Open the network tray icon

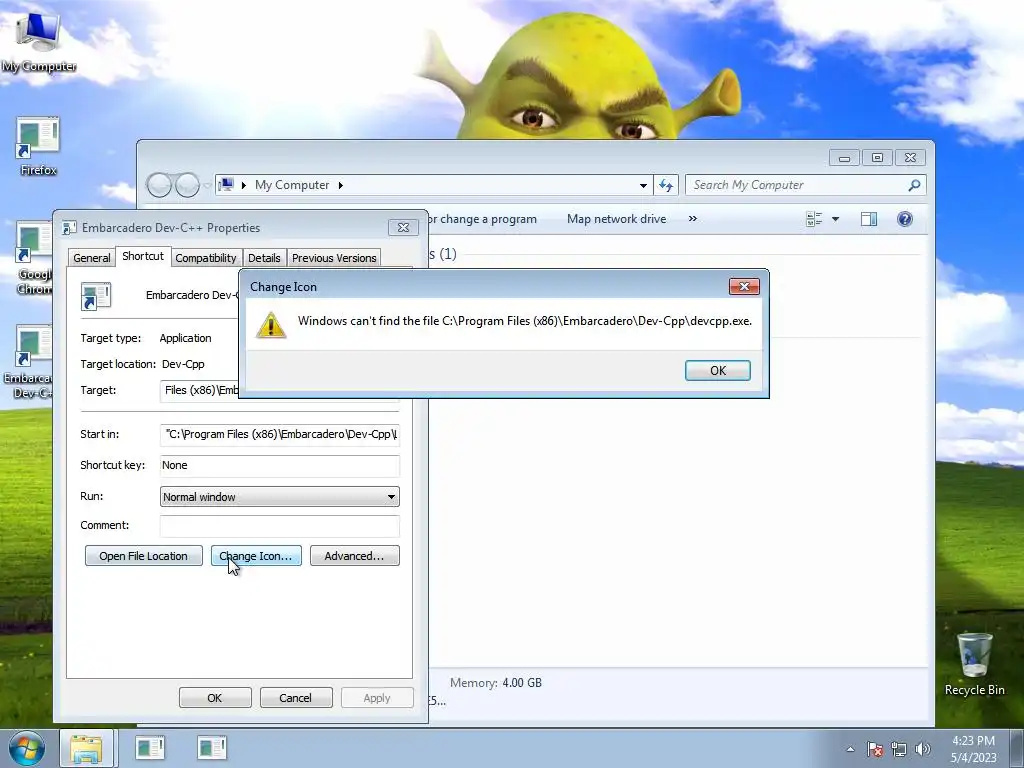899,749
